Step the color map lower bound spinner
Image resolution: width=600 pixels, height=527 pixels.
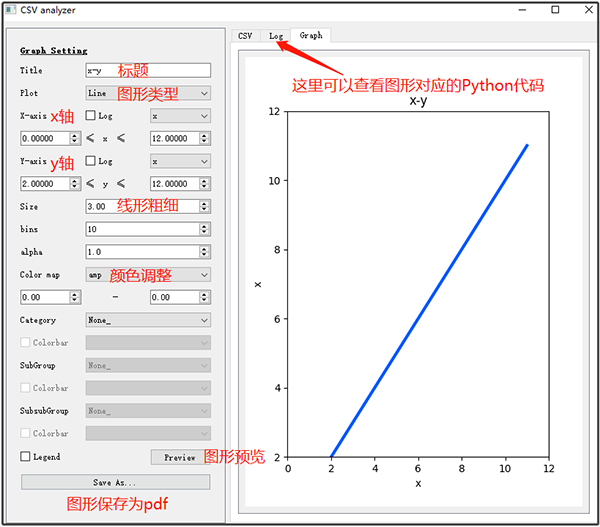coord(75,297)
